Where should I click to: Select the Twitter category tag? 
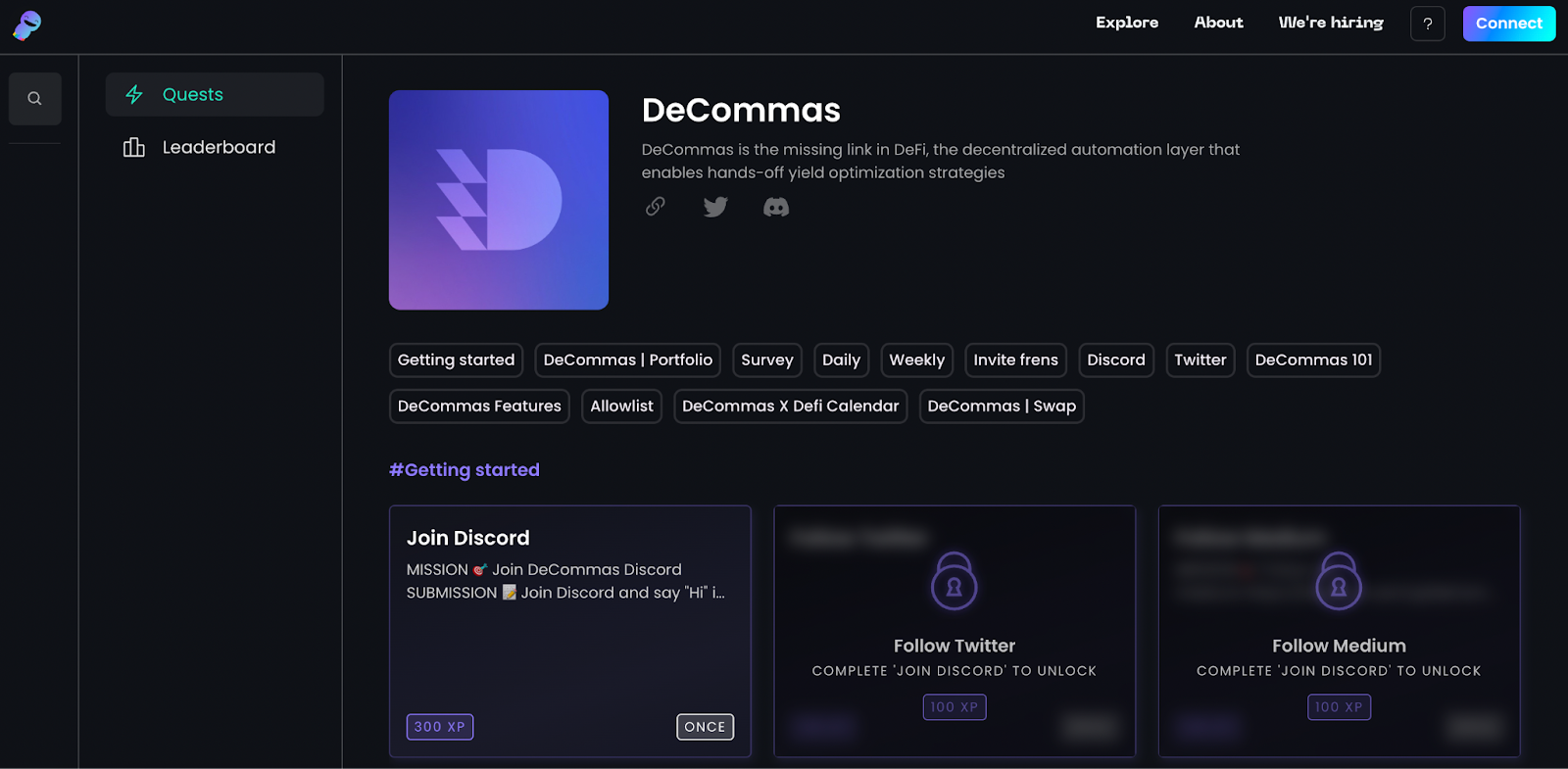coord(1200,360)
